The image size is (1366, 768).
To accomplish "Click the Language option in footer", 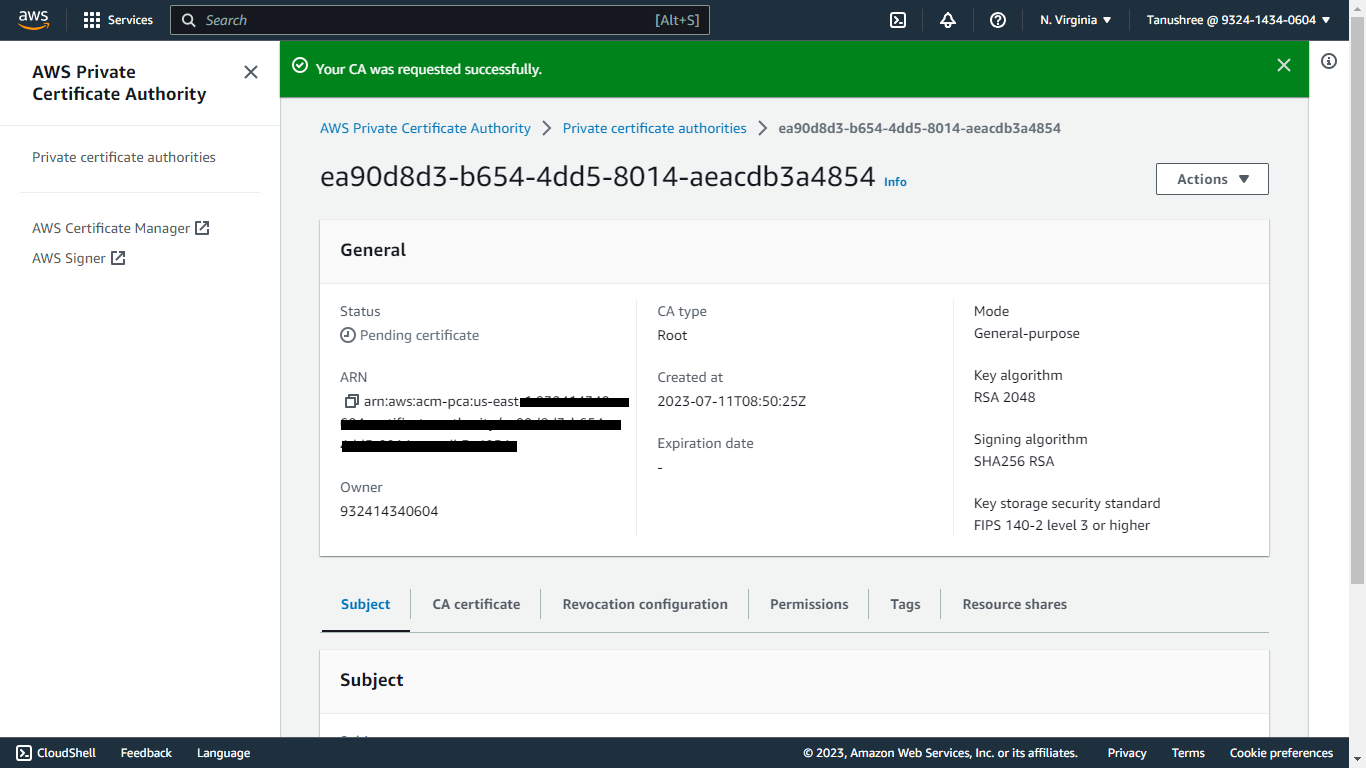I will pos(223,753).
